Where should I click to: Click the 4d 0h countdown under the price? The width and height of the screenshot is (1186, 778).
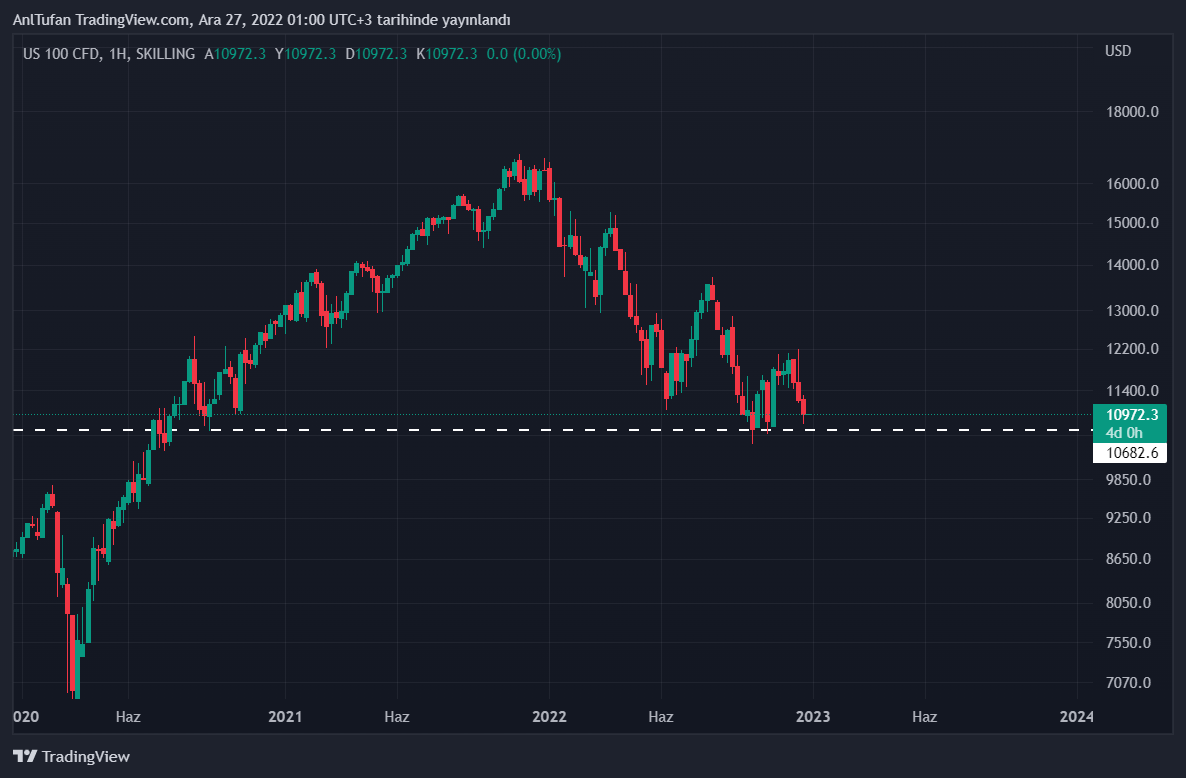coord(1125,432)
